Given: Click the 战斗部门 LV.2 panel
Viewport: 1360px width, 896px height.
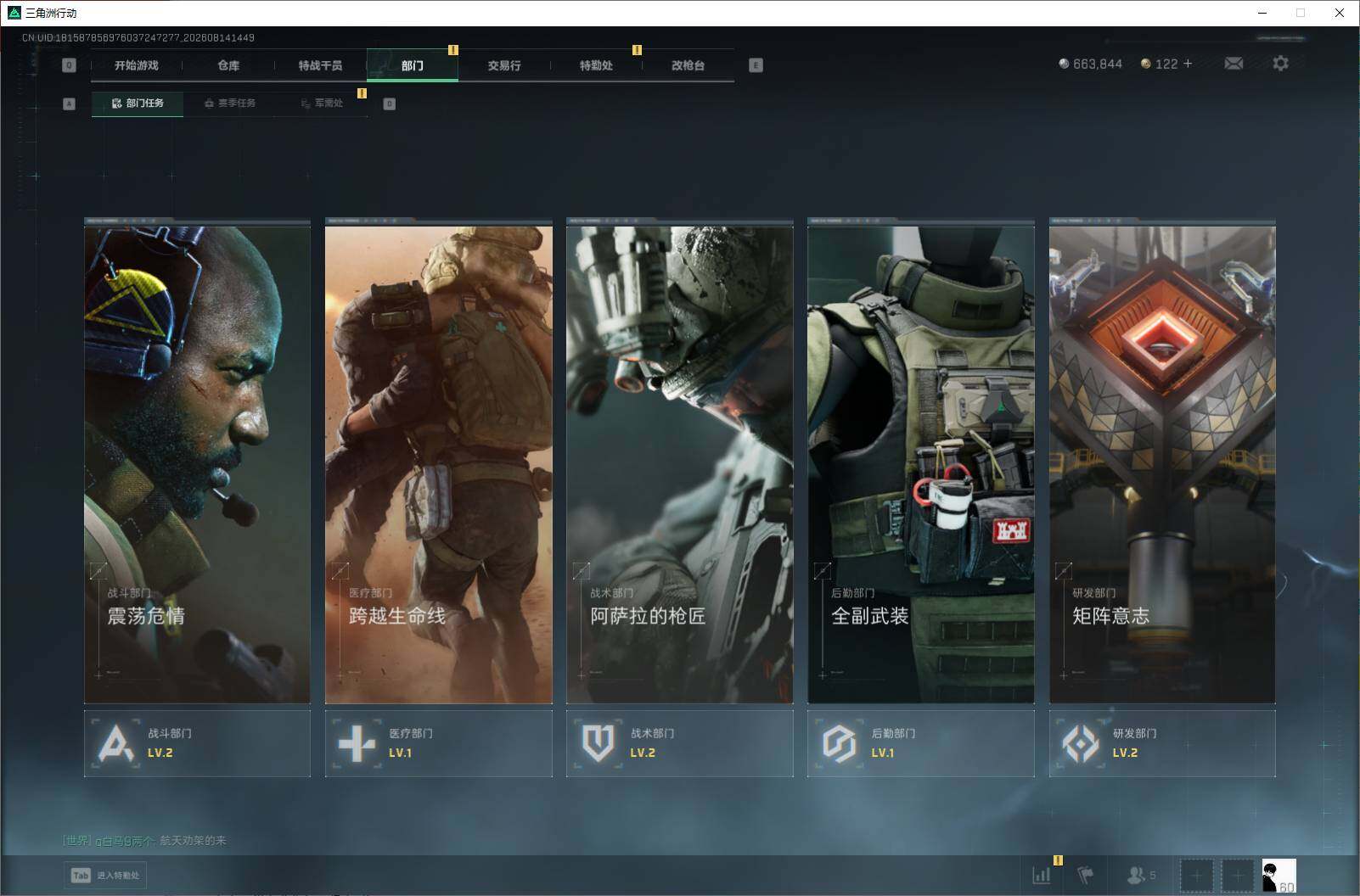Looking at the screenshot, I should click(x=197, y=743).
